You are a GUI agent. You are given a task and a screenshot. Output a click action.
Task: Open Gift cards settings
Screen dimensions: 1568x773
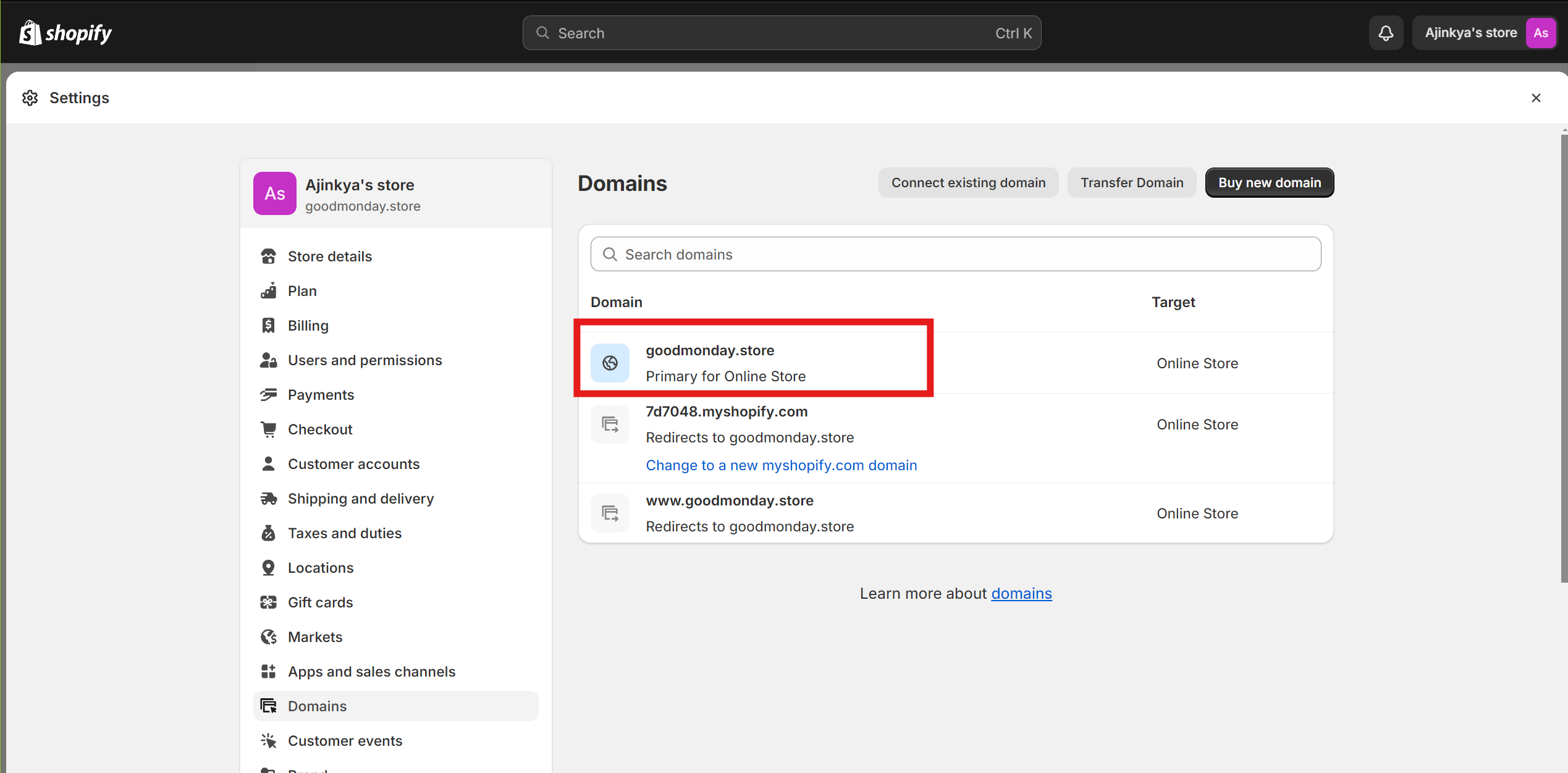coord(395,602)
